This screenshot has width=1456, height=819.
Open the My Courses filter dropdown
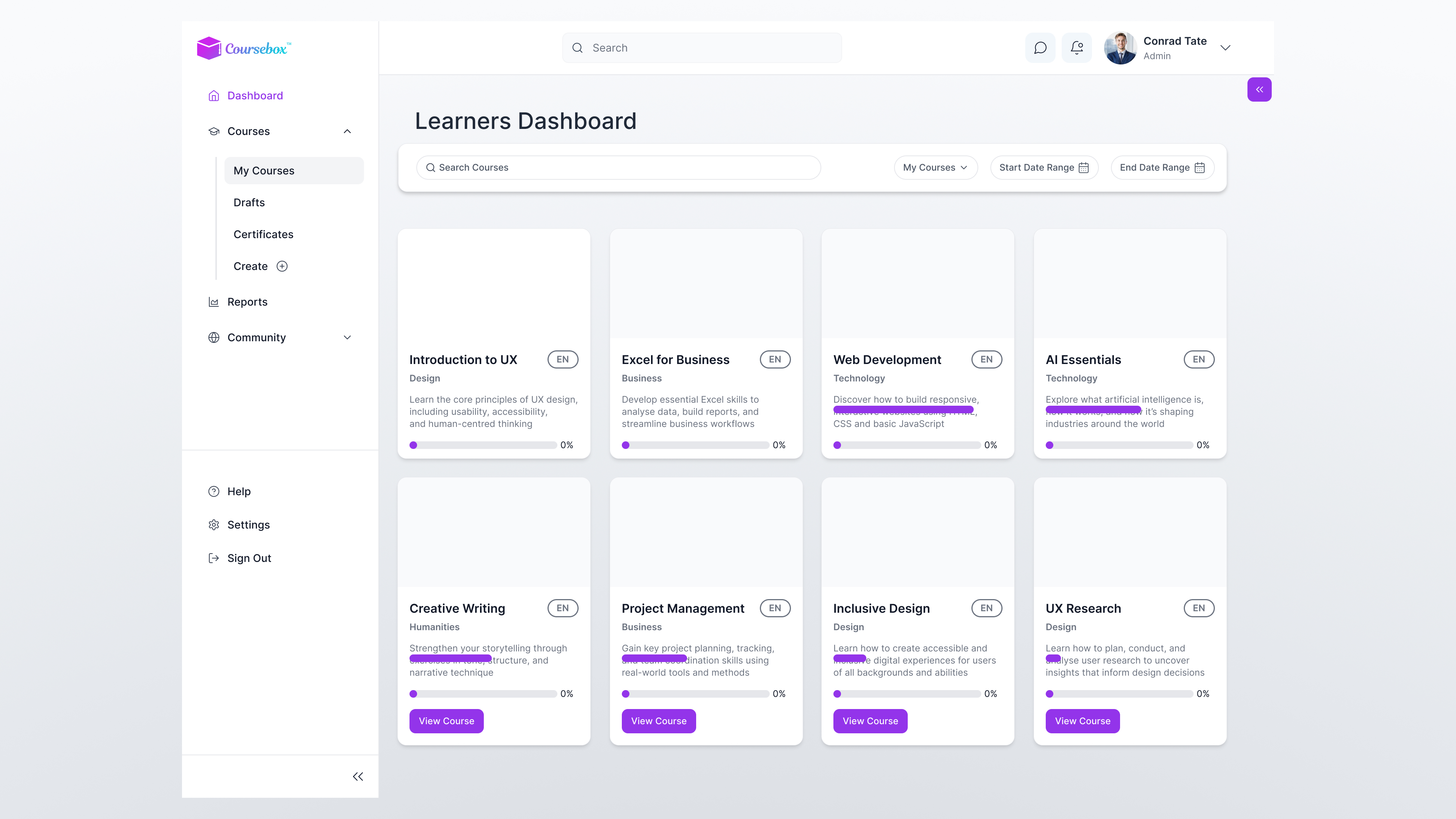pyautogui.click(x=935, y=167)
